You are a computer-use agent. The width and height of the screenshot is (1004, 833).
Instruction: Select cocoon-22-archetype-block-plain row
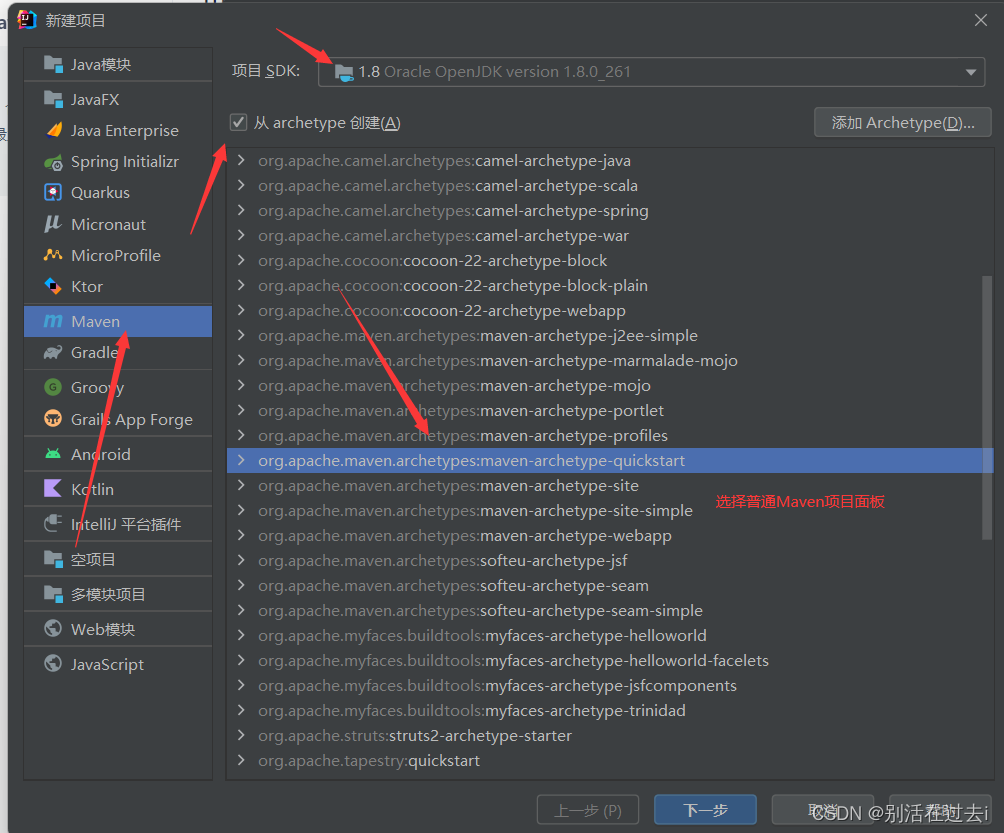(x=610, y=285)
